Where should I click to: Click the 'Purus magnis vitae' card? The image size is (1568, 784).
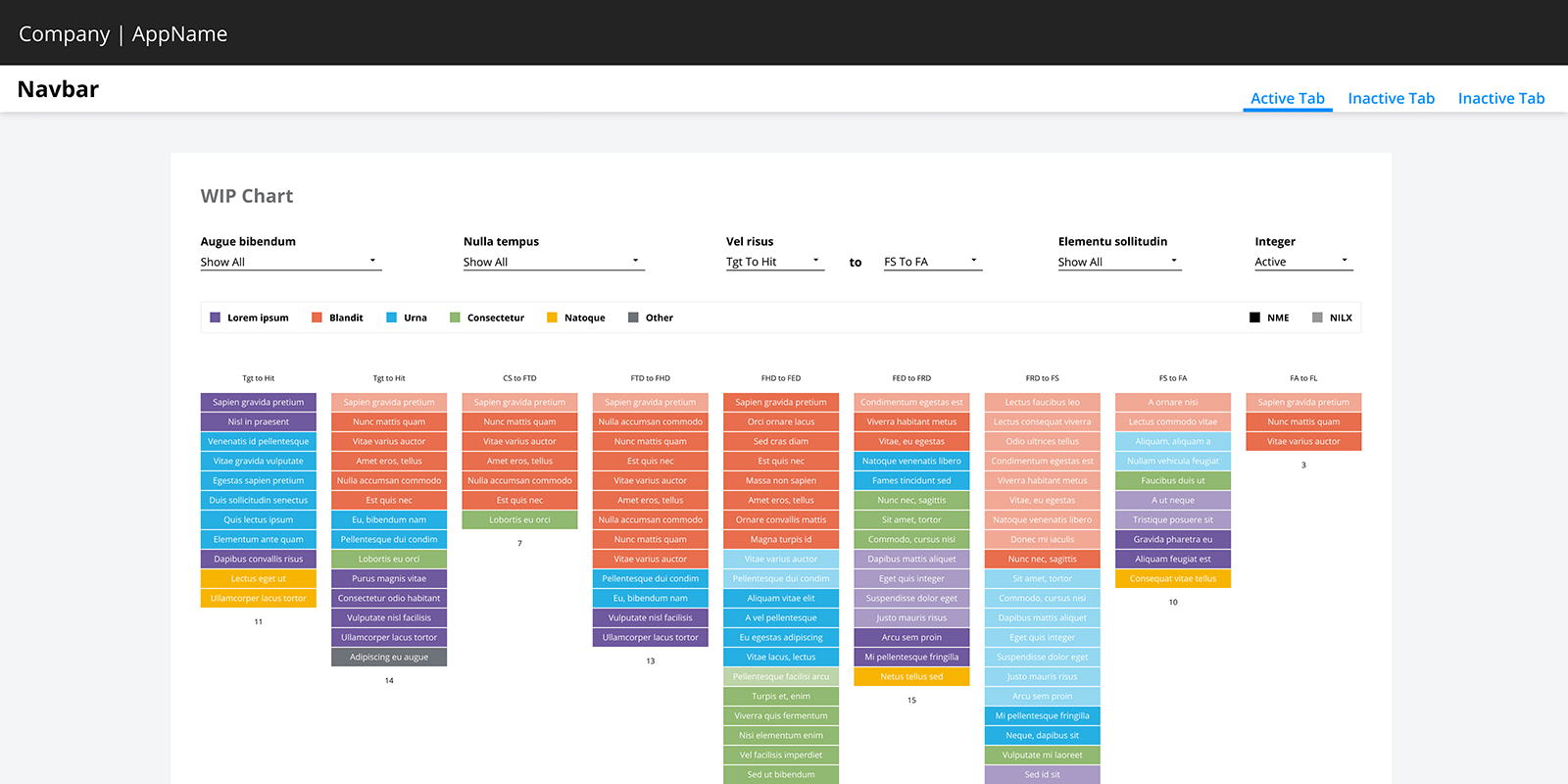point(389,578)
